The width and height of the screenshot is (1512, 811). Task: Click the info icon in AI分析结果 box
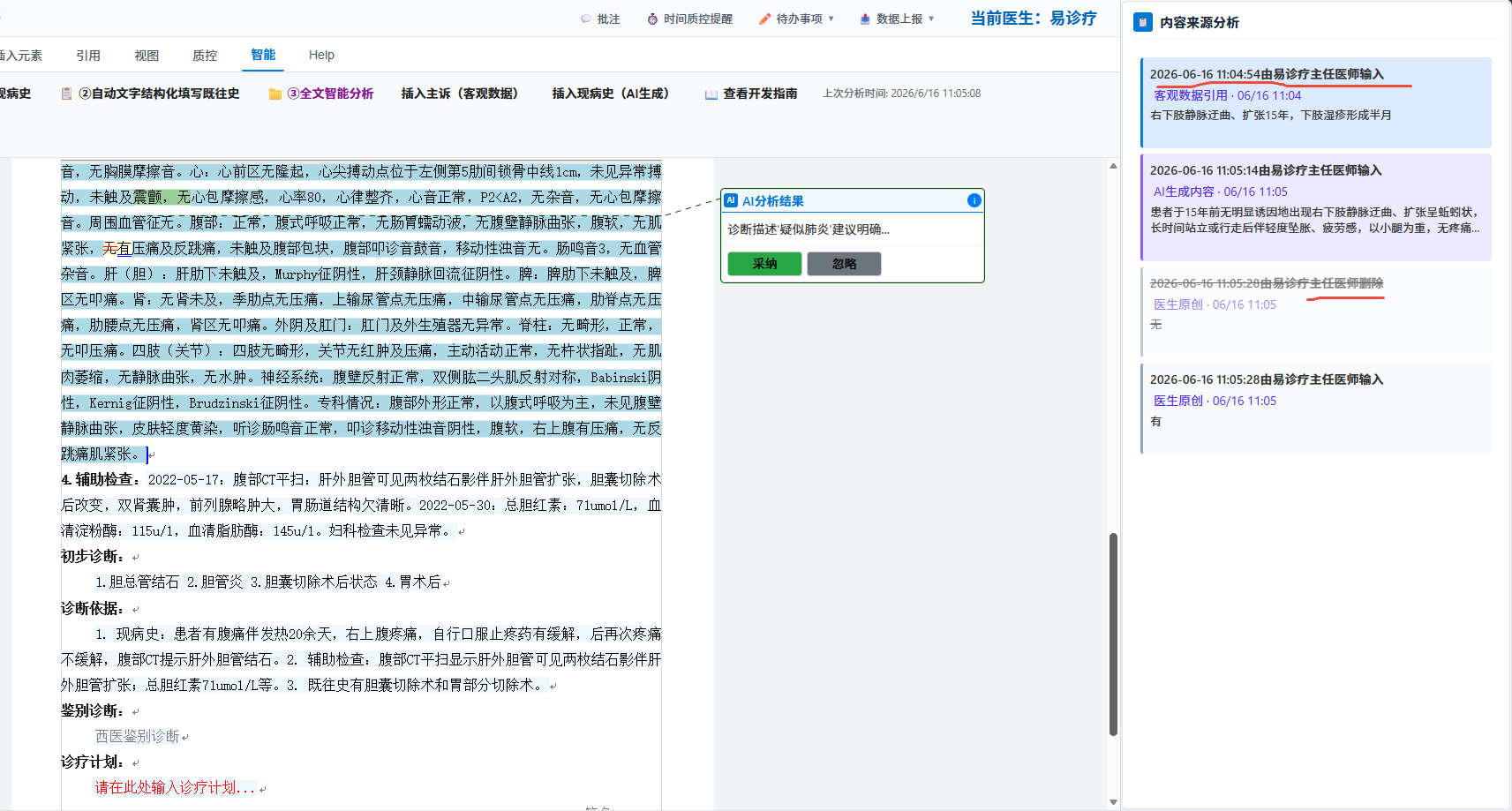point(974,200)
